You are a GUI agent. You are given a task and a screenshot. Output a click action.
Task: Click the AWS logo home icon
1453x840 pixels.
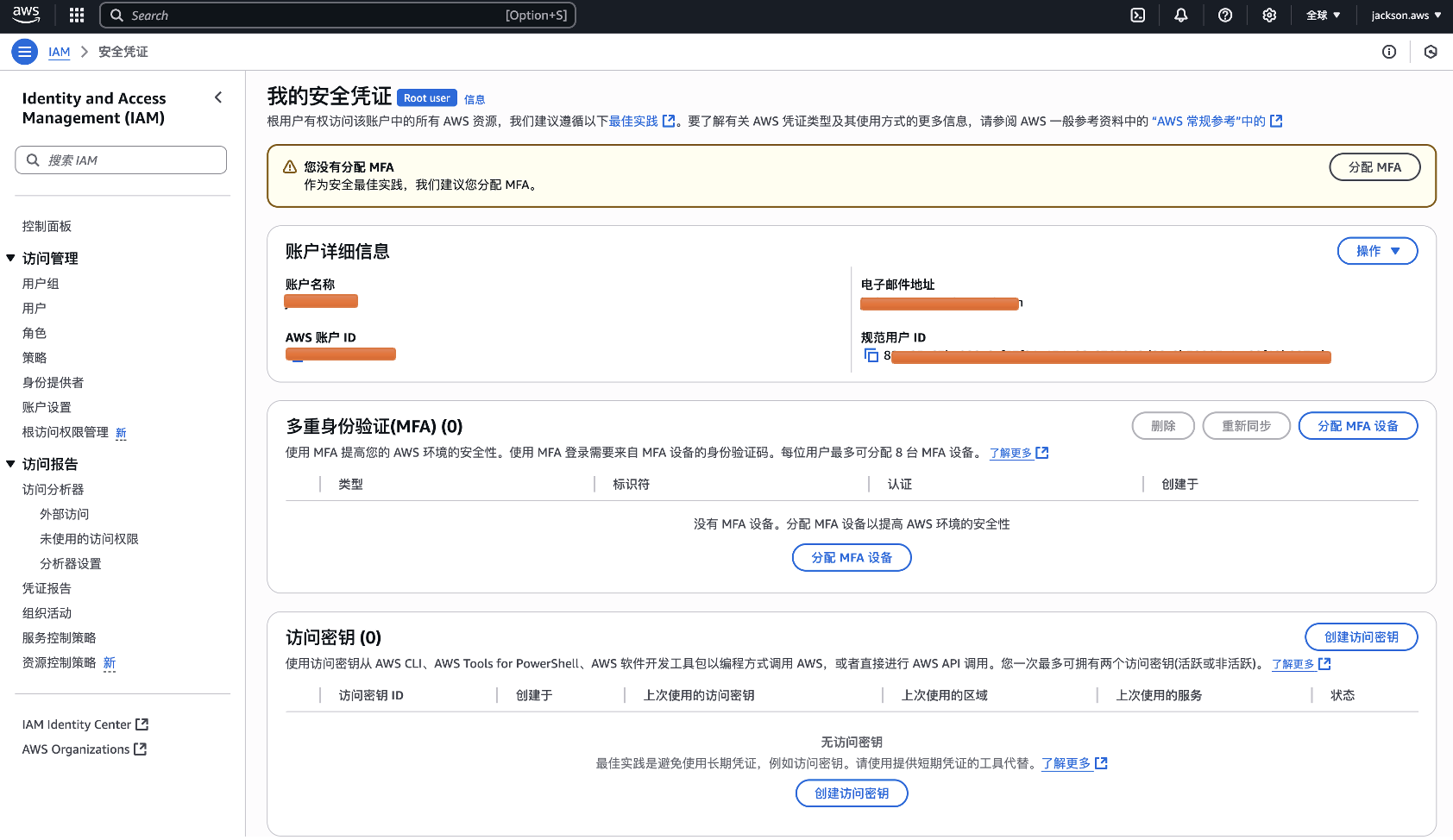26,15
